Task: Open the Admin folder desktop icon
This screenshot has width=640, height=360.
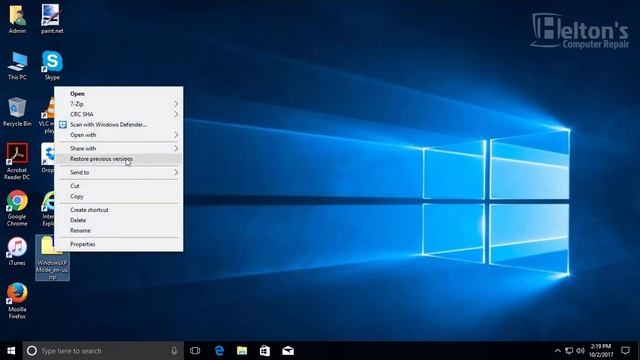Action: tap(17, 19)
